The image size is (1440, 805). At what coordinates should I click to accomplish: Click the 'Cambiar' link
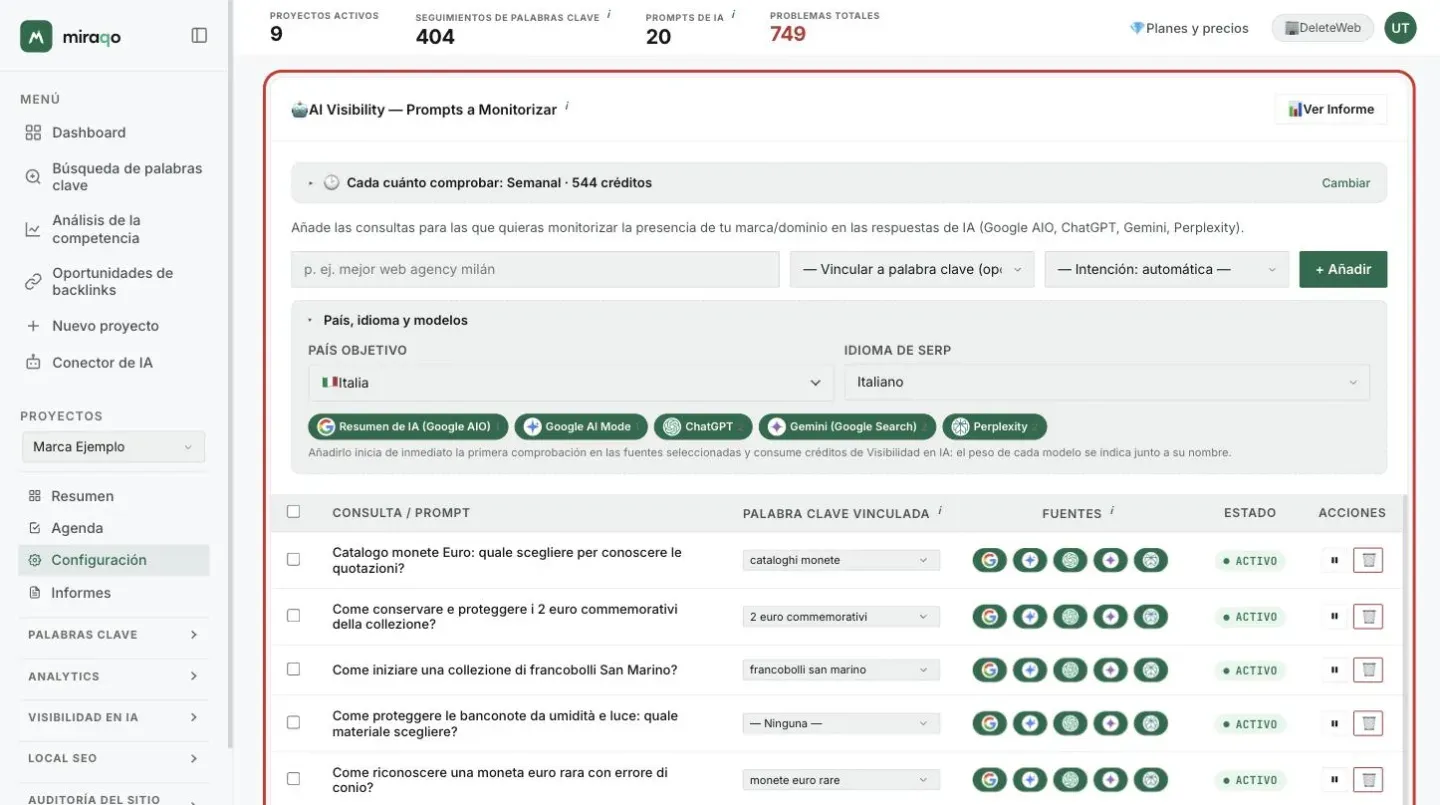1346,183
